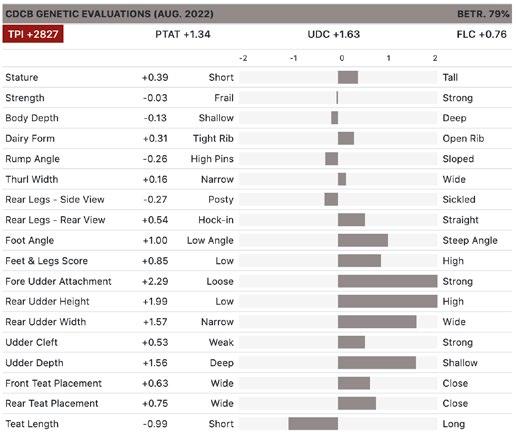
Task: Select the Rear Legs - Side View label
Action: point(55,199)
